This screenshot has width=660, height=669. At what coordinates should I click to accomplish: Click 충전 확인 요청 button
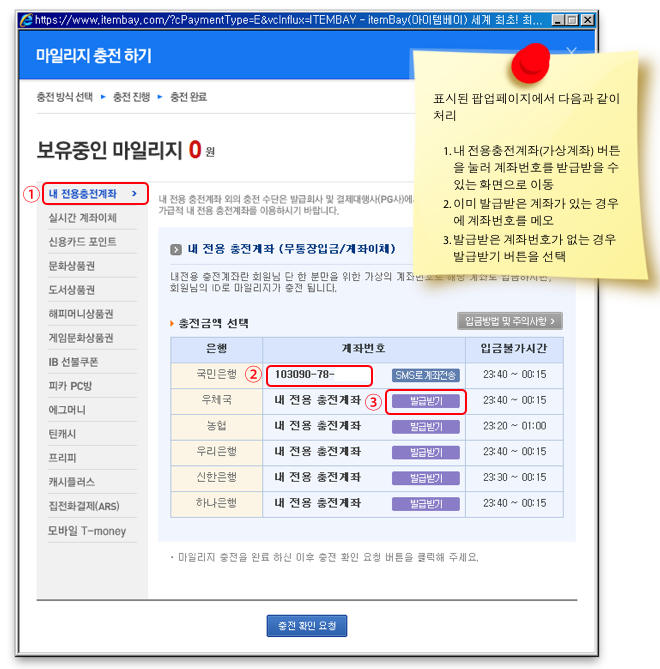tap(307, 626)
